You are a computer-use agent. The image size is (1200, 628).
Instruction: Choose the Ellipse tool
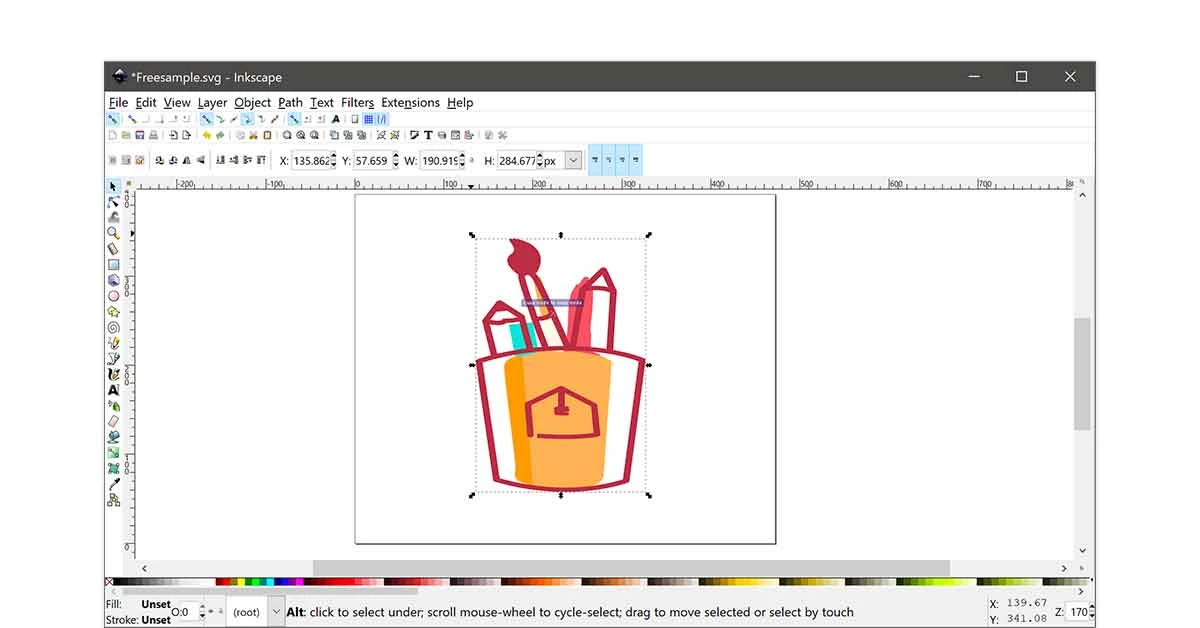(x=113, y=295)
